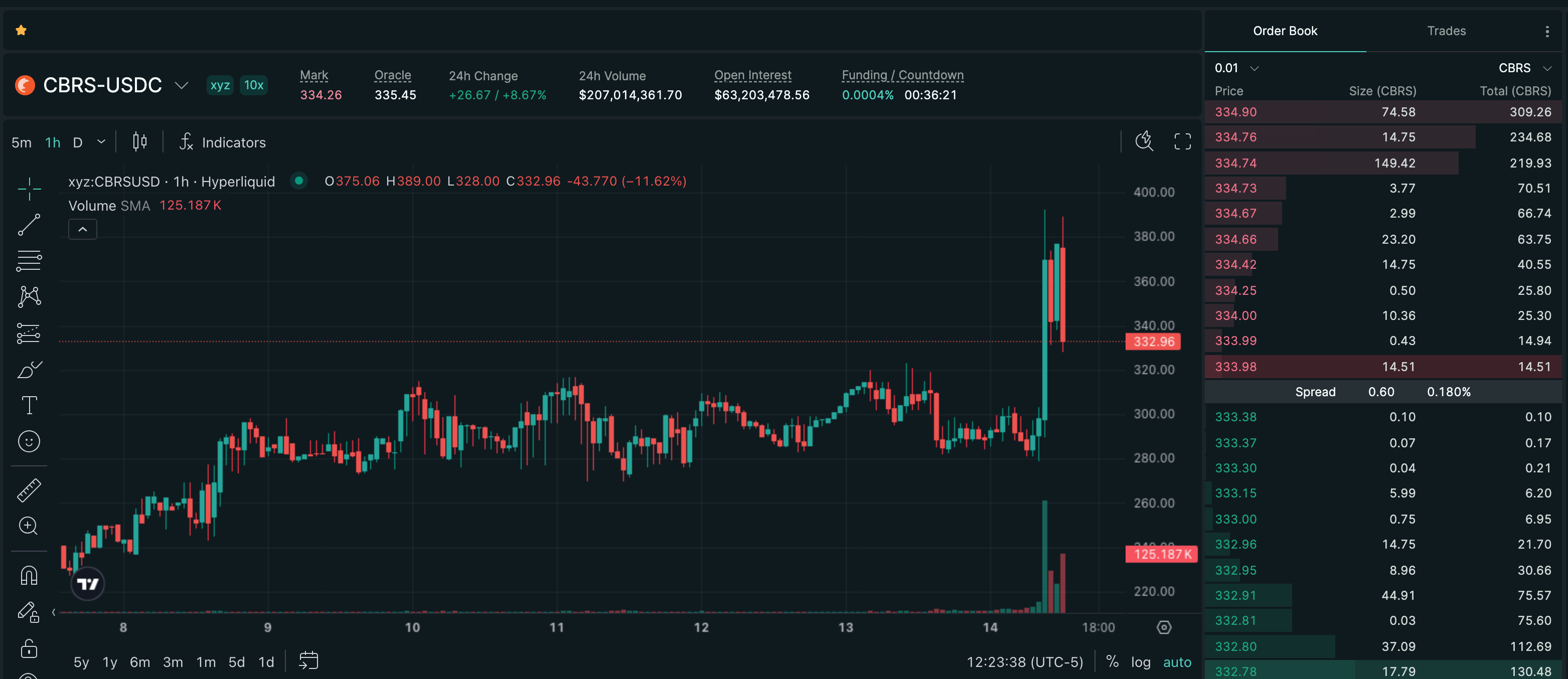This screenshot has width=1568, height=679.
Task: Open the Indicators menu
Action: (x=223, y=142)
